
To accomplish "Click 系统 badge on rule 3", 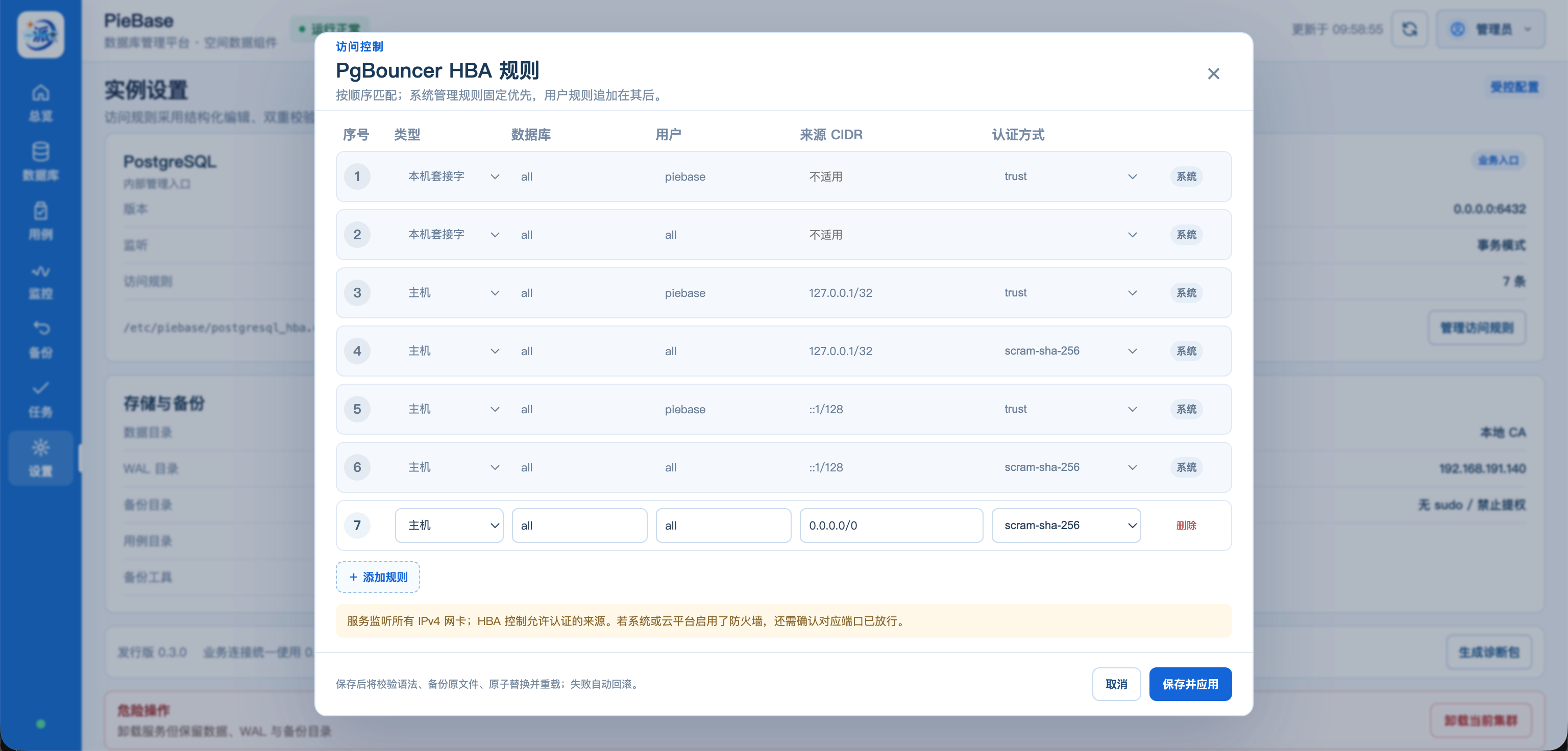I will click(x=1186, y=293).
